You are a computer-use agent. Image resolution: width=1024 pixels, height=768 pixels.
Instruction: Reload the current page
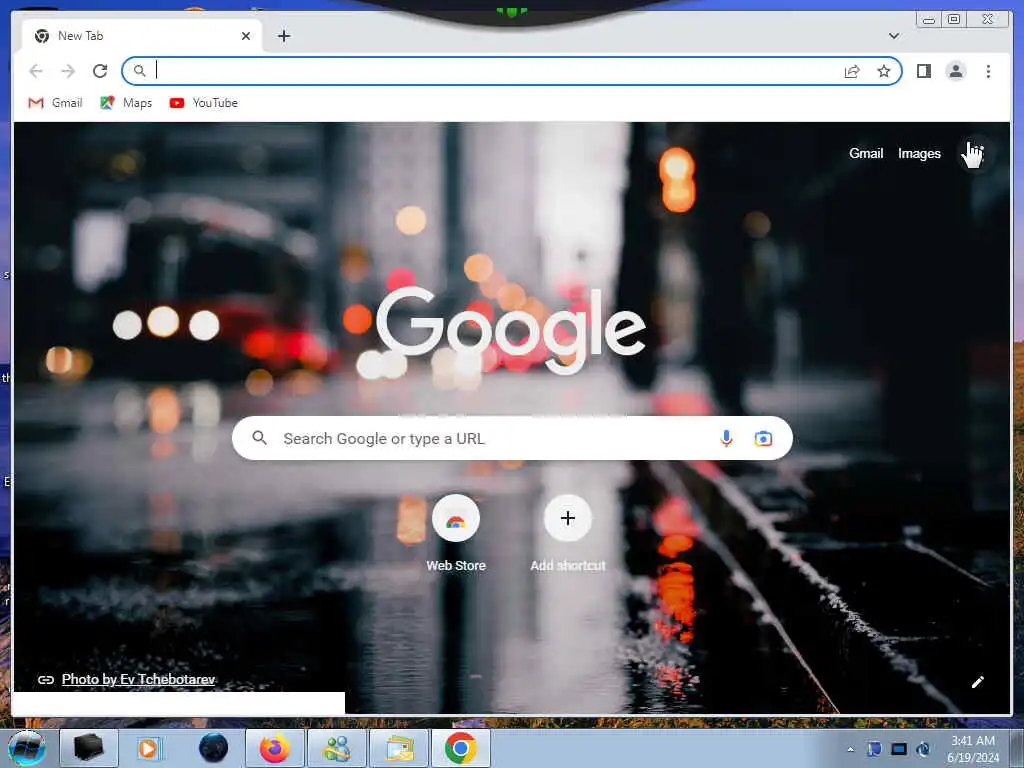click(x=100, y=71)
